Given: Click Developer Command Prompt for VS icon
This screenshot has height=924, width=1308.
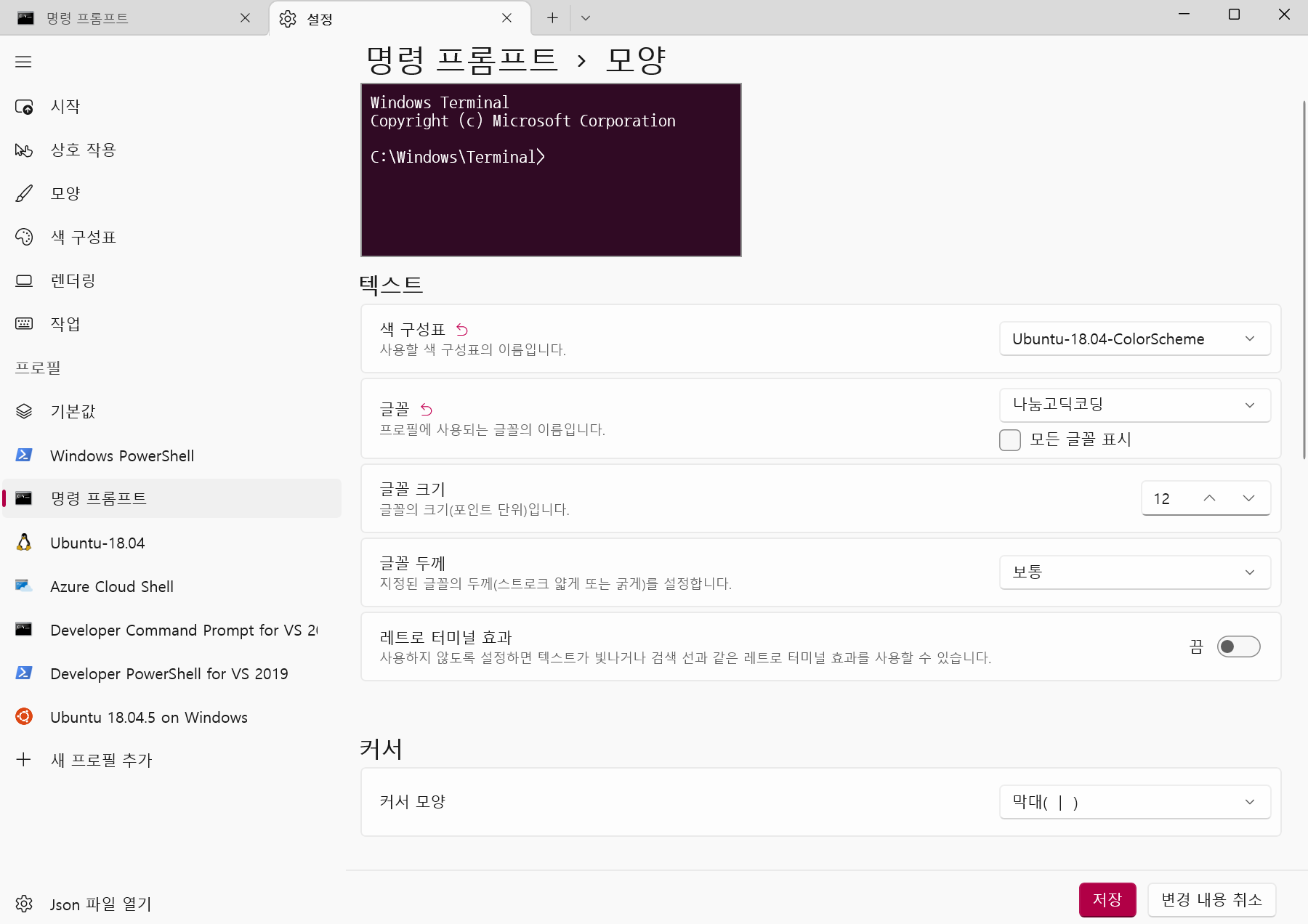Looking at the screenshot, I should pyautogui.click(x=24, y=630).
